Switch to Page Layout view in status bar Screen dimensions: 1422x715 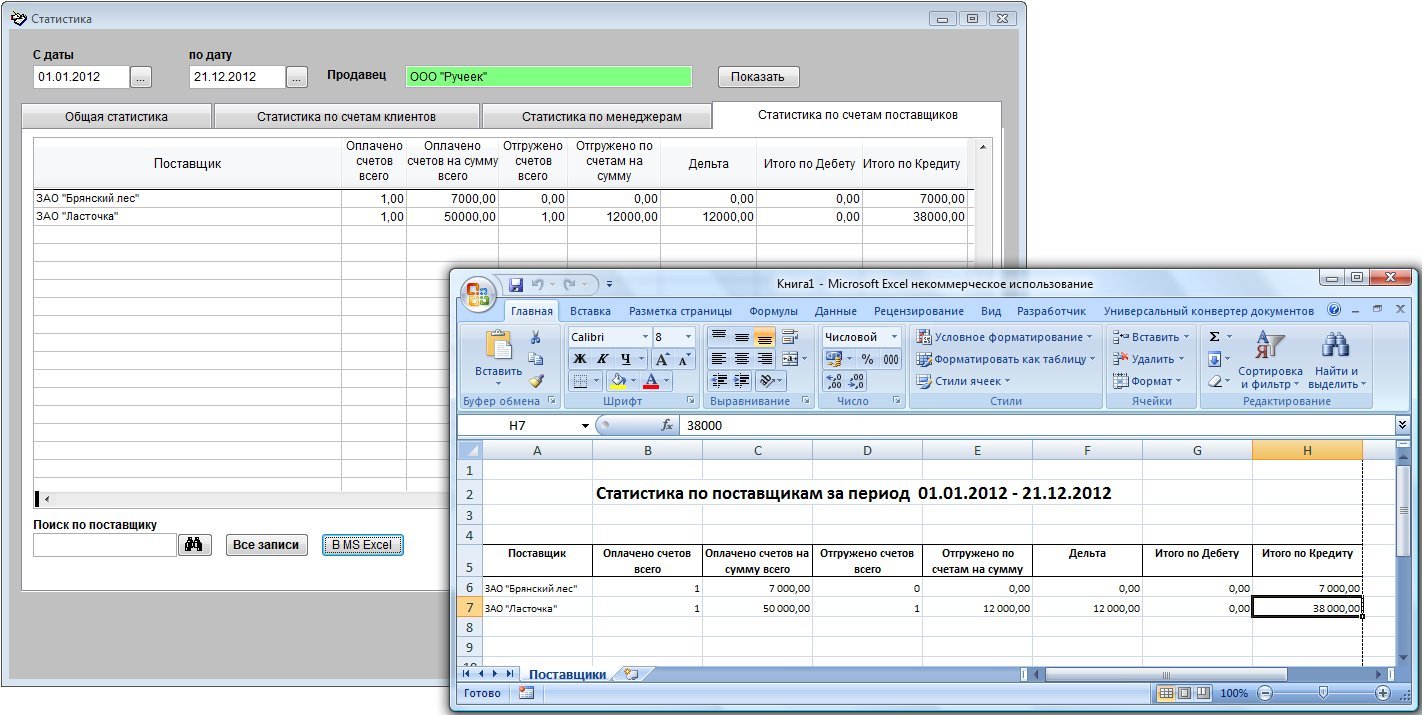point(1184,693)
